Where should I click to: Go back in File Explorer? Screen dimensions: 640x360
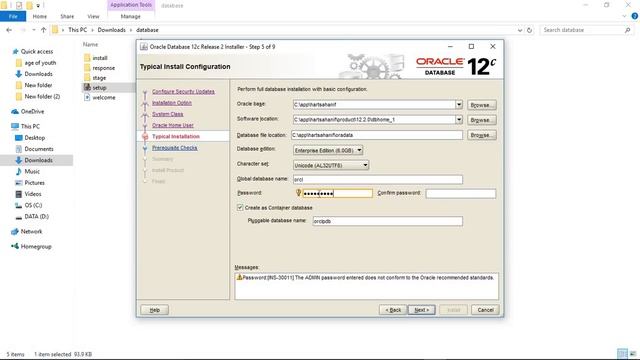(9, 30)
